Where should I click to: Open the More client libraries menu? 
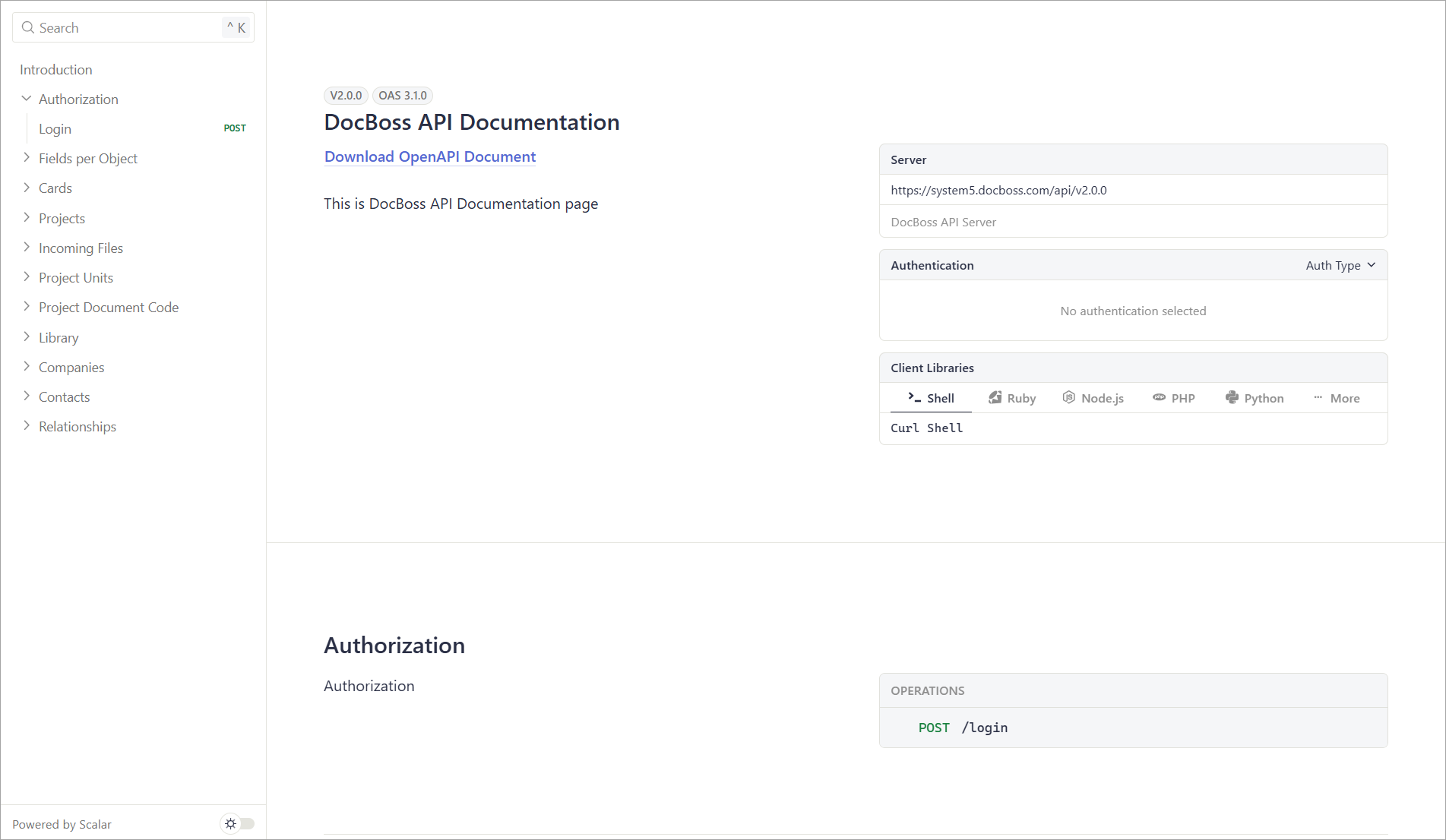(x=1337, y=398)
